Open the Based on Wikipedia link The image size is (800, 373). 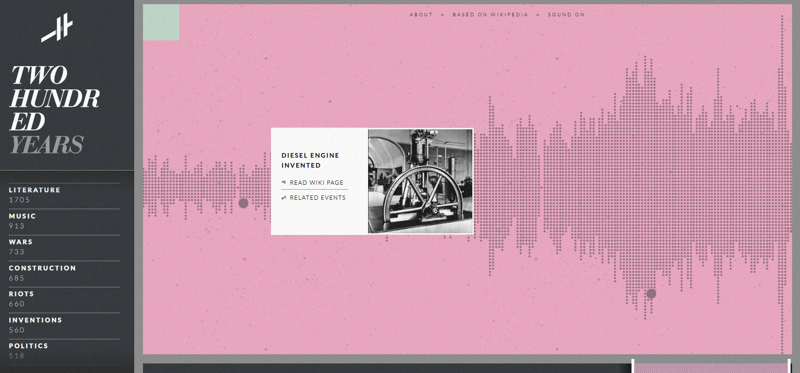coord(490,15)
